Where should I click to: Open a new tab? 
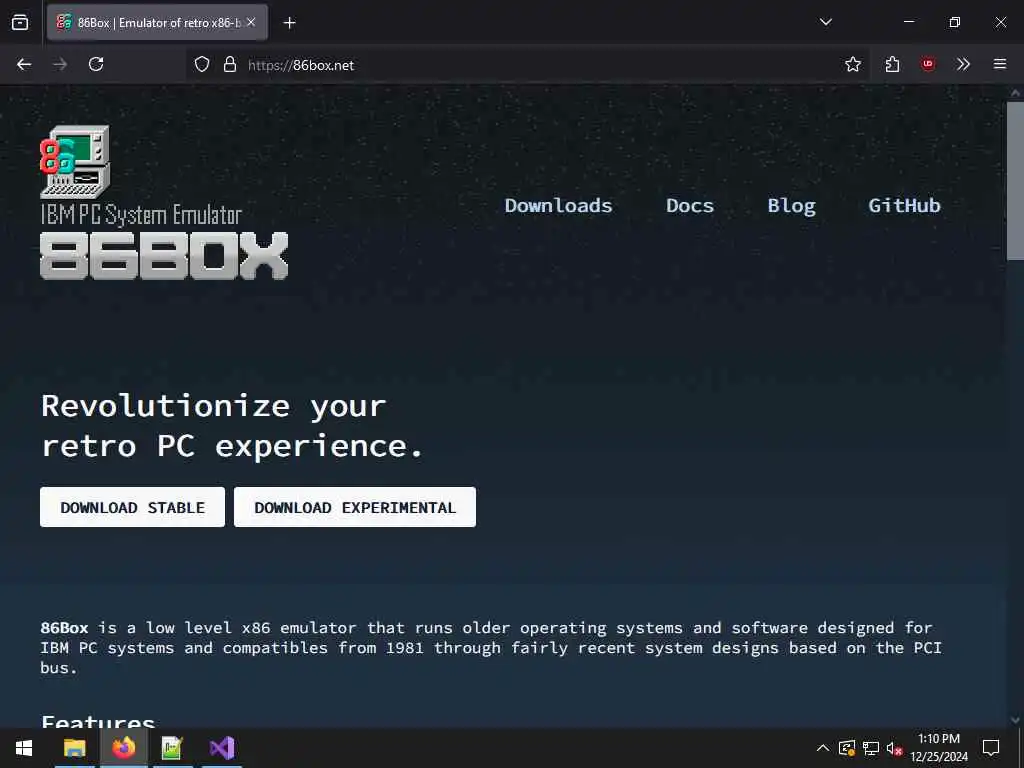point(289,23)
